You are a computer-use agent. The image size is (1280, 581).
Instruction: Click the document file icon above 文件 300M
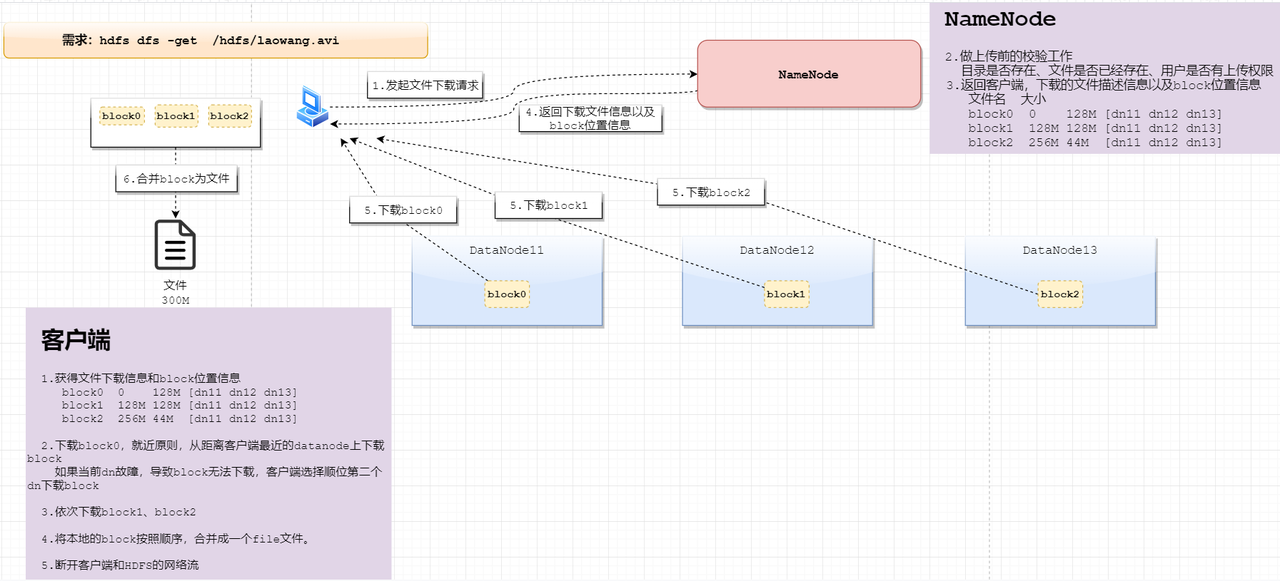[x=175, y=245]
